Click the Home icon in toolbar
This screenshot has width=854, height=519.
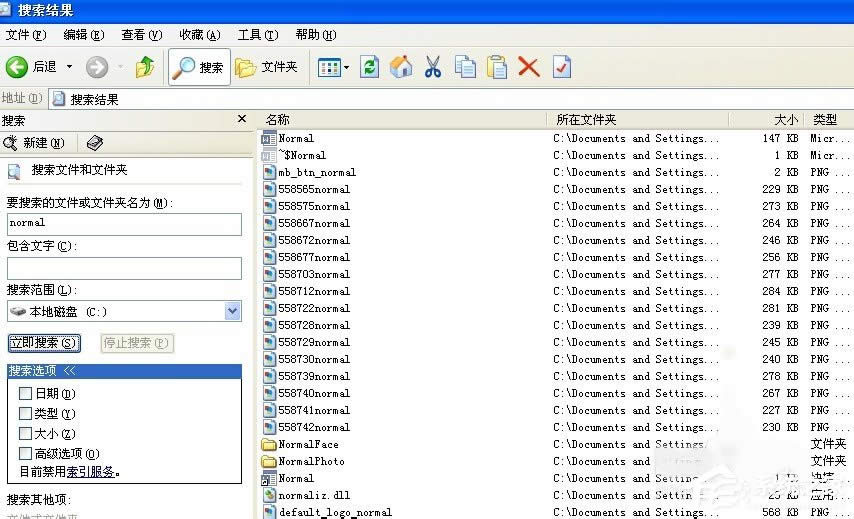click(x=401, y=67)
